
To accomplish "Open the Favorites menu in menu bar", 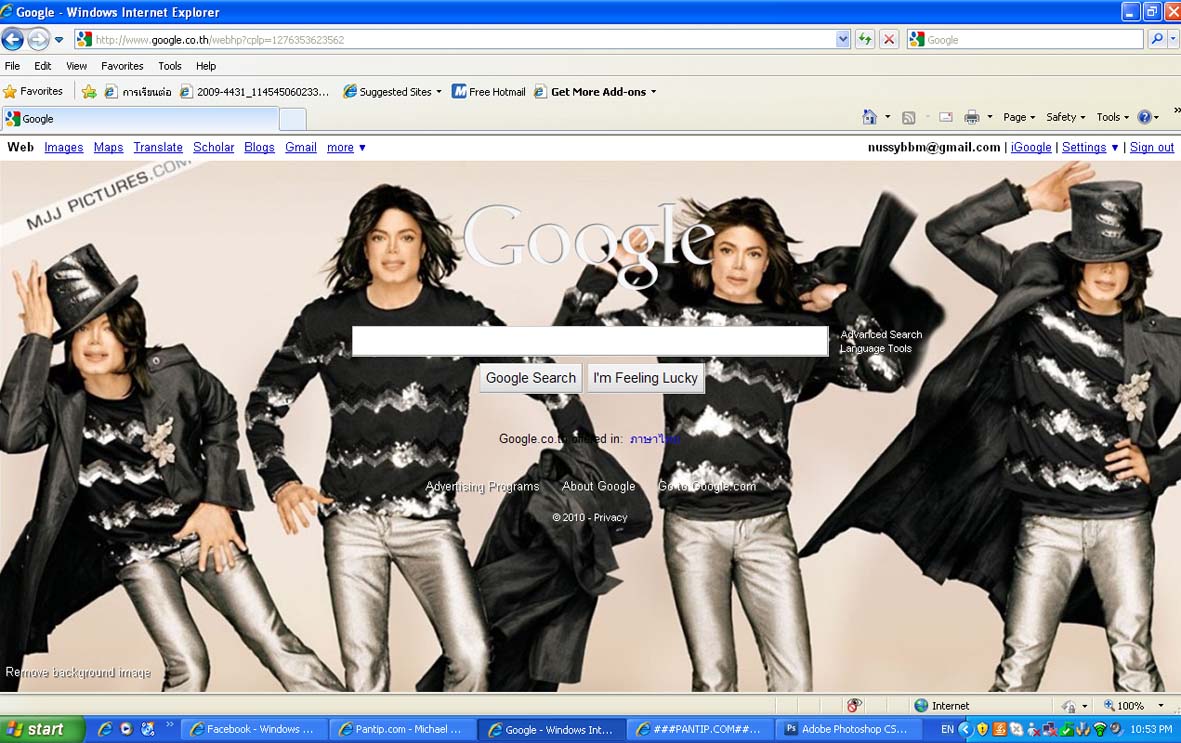I will coord(122,66).
